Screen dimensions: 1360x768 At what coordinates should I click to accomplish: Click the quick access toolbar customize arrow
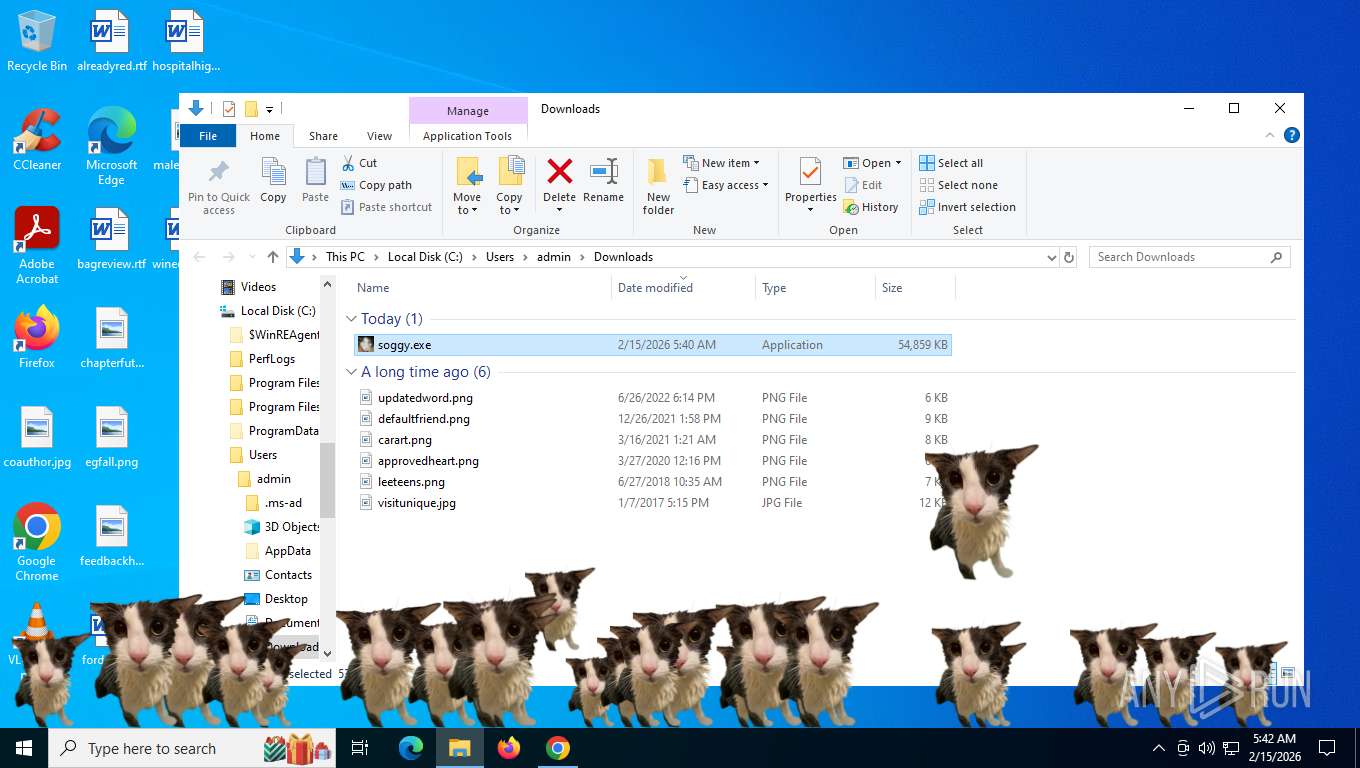click(269, 109)
